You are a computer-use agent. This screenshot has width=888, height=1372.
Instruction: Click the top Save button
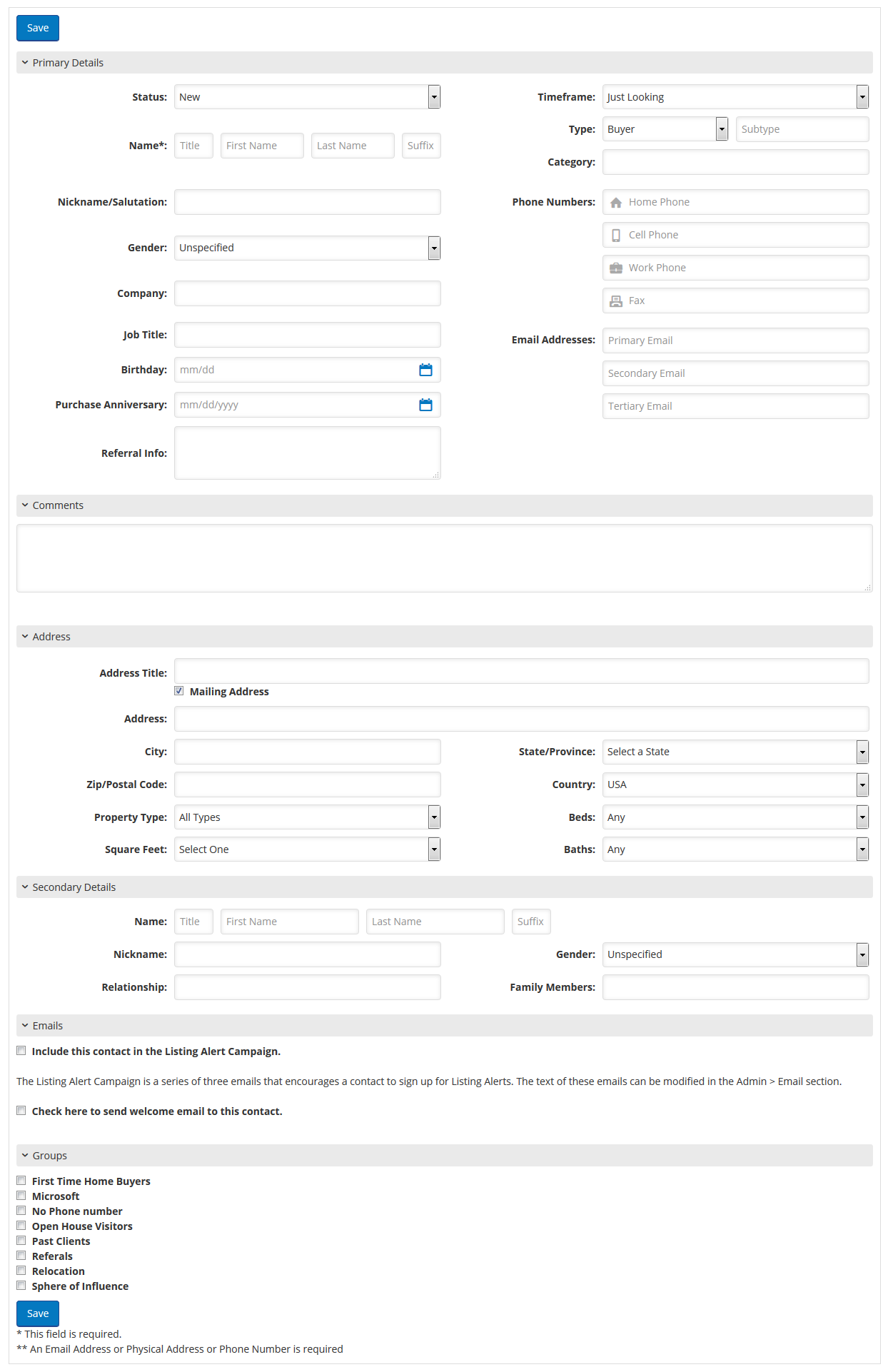pos(38,28)
